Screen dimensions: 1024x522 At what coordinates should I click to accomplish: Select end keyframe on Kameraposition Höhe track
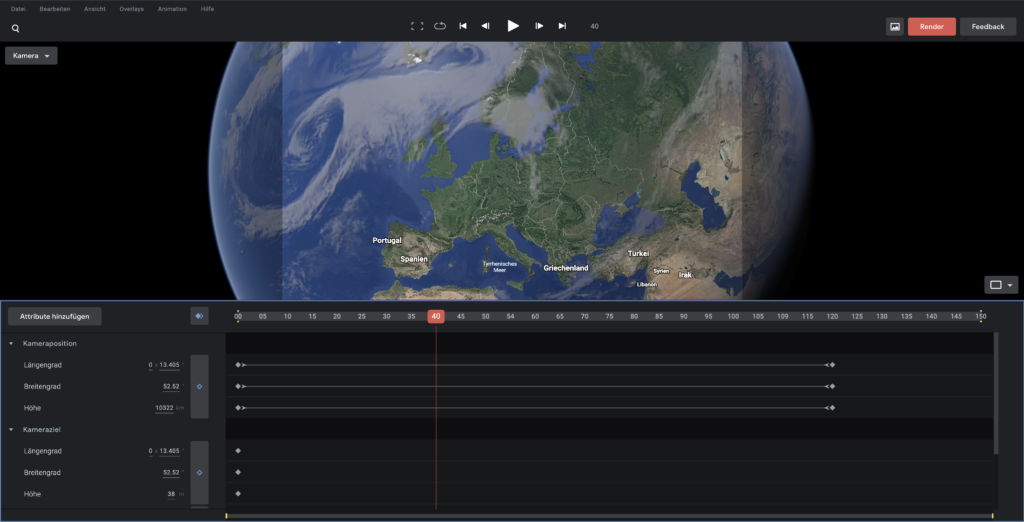pos(832,408)
